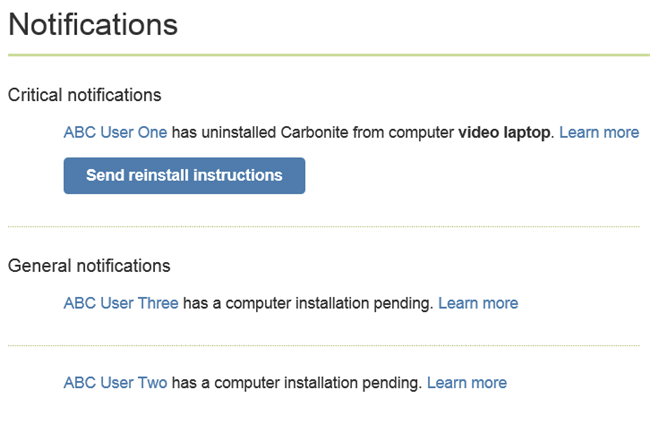Open the ABC User Three profile link
This screenshot has width=650, height=423.
(121, 302)
